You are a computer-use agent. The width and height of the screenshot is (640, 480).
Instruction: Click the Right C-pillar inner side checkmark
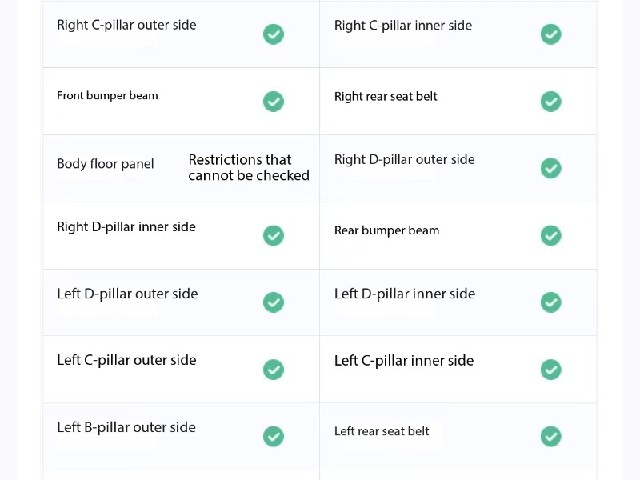click(551, 34)
